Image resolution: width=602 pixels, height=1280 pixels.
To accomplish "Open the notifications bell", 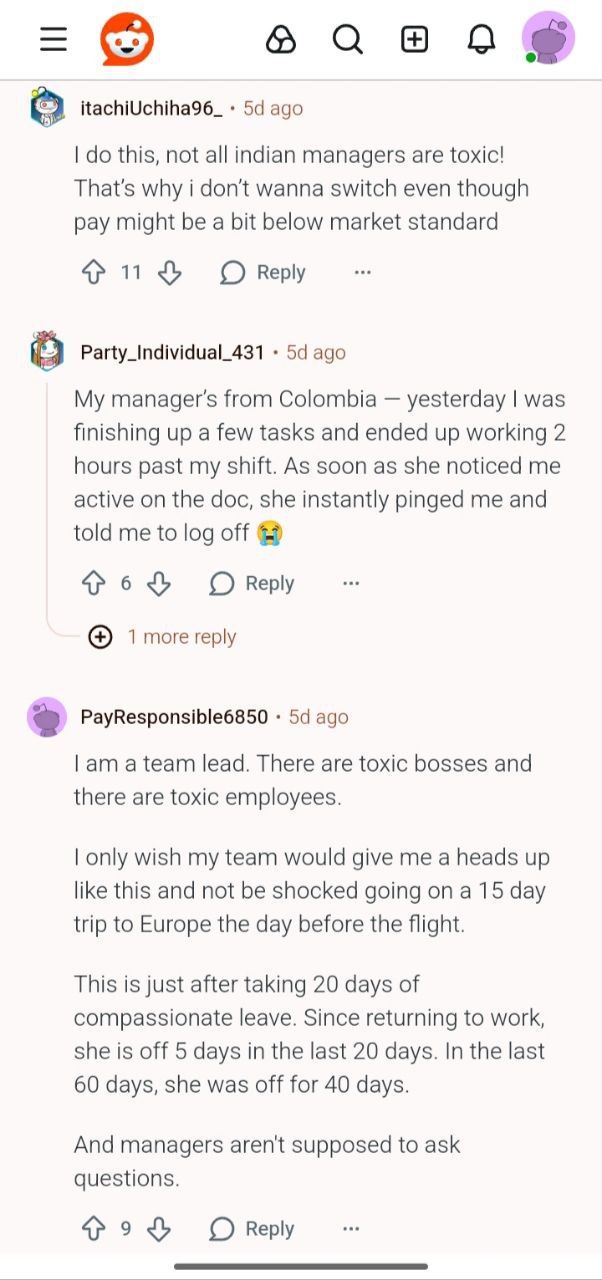I will pos(481,38).
